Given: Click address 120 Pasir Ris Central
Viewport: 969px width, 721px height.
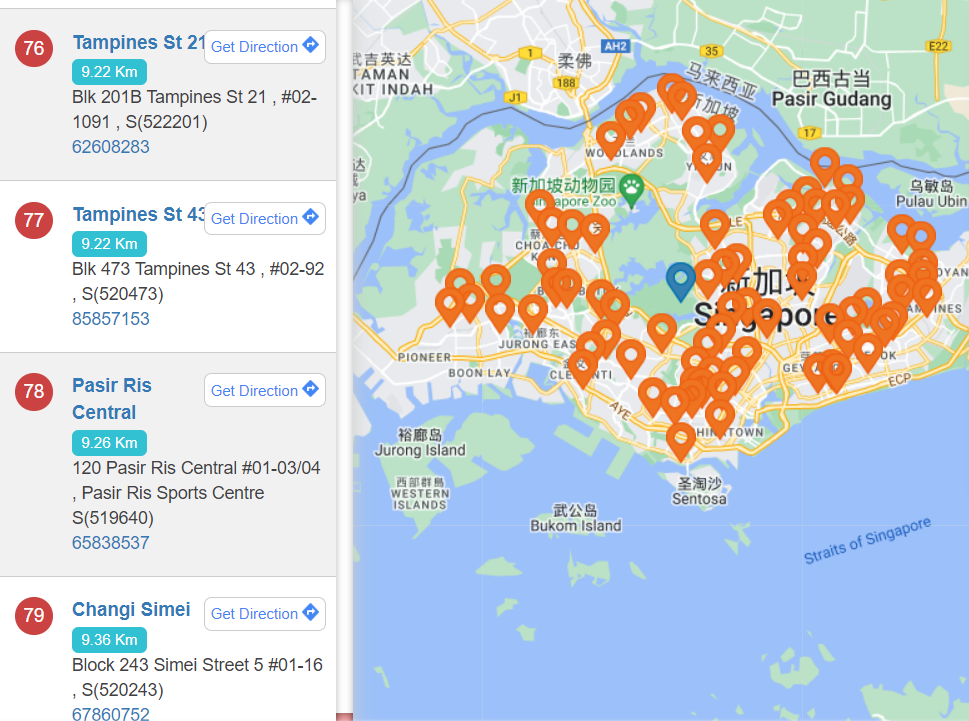Looking at the screenshot, I should pyautogui.click(x=196, y=492).
